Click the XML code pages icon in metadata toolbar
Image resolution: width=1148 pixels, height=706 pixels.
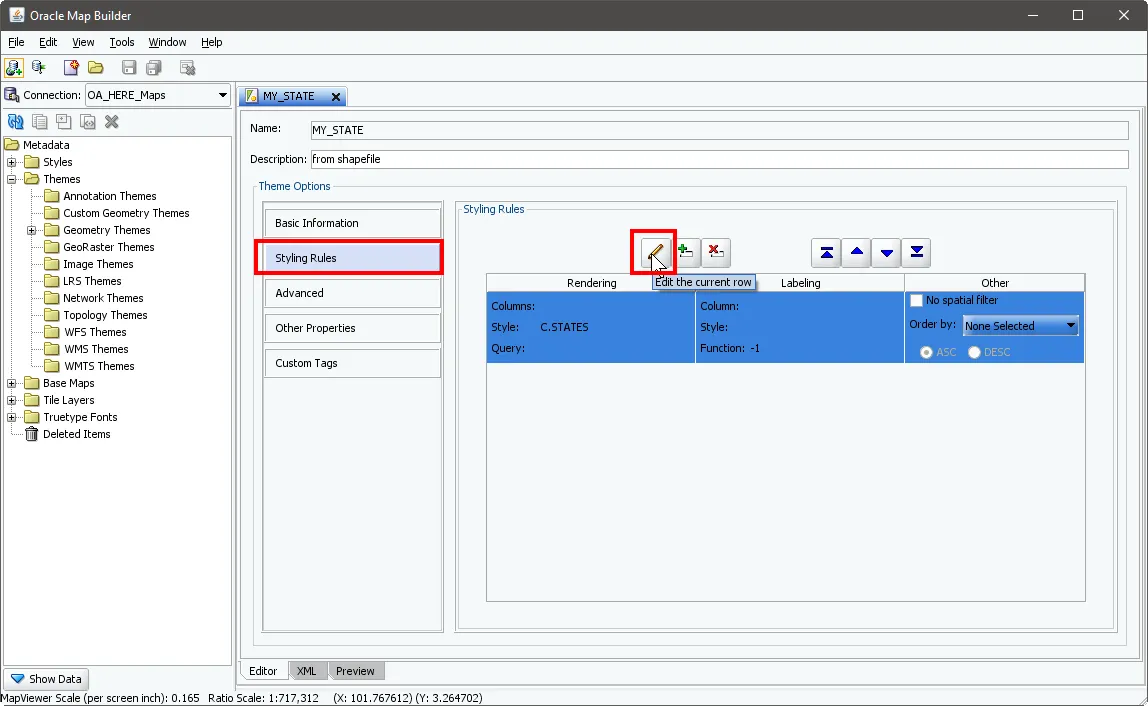click(88, 122)
